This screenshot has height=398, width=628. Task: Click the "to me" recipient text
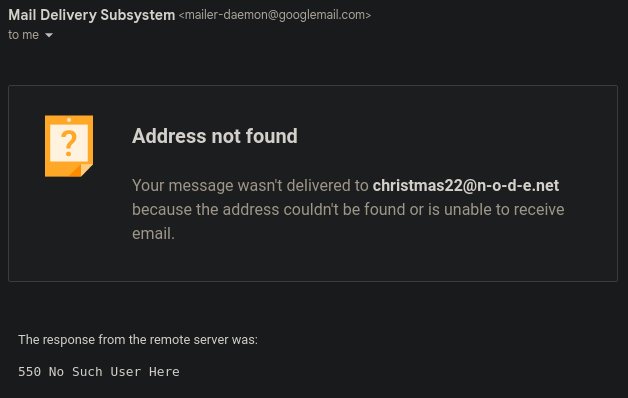24,35
